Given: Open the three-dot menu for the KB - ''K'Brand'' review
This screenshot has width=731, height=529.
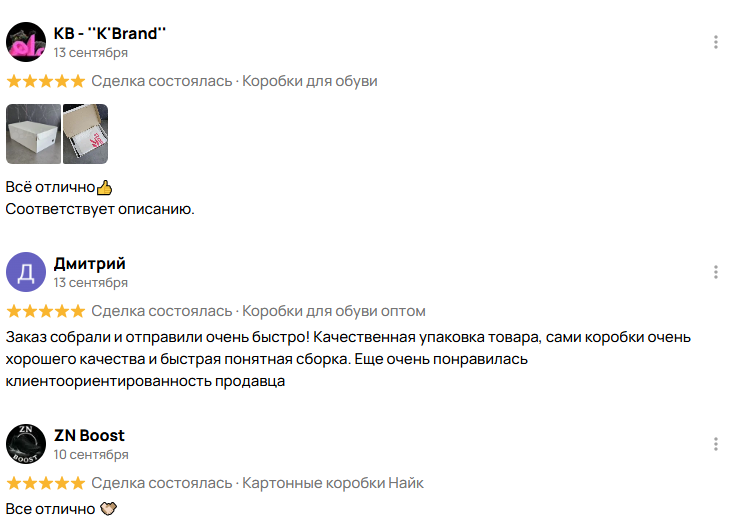Looking at the screenshot, I should pyautogui.click(x=715, y=42).
